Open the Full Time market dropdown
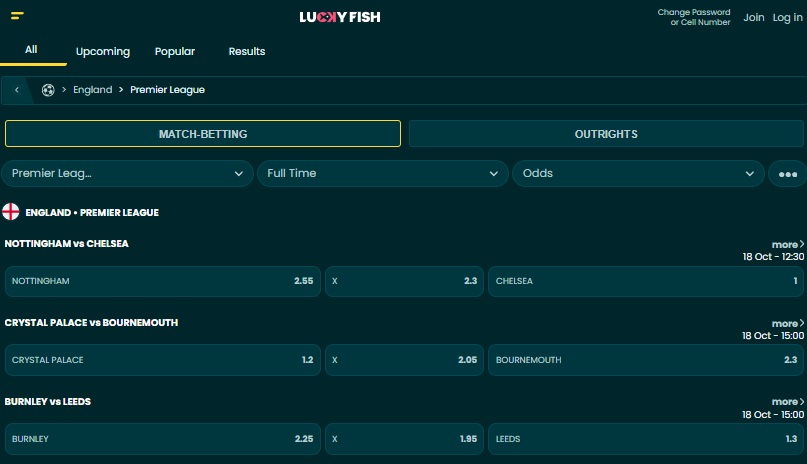The image size is (807, 464). 382,174
